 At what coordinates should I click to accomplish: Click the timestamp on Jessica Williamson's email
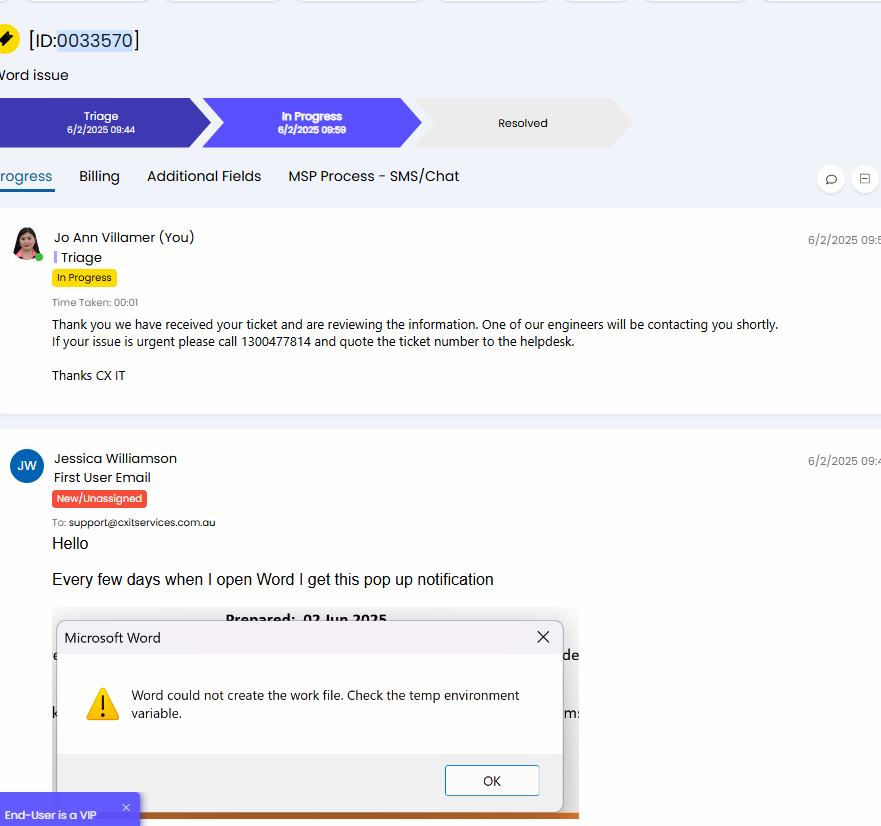click(844, 461)
